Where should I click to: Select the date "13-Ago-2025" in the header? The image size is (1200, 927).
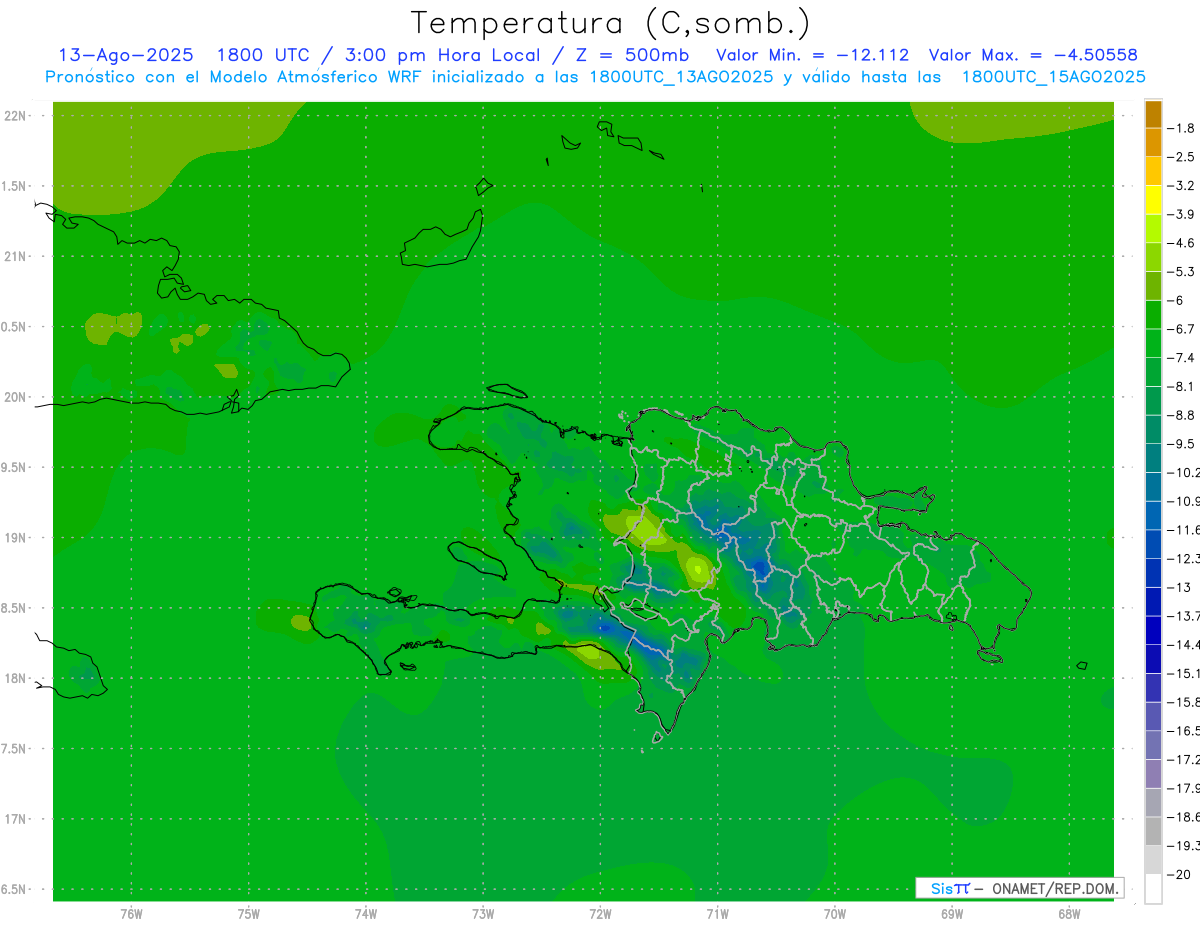(125, 55)
